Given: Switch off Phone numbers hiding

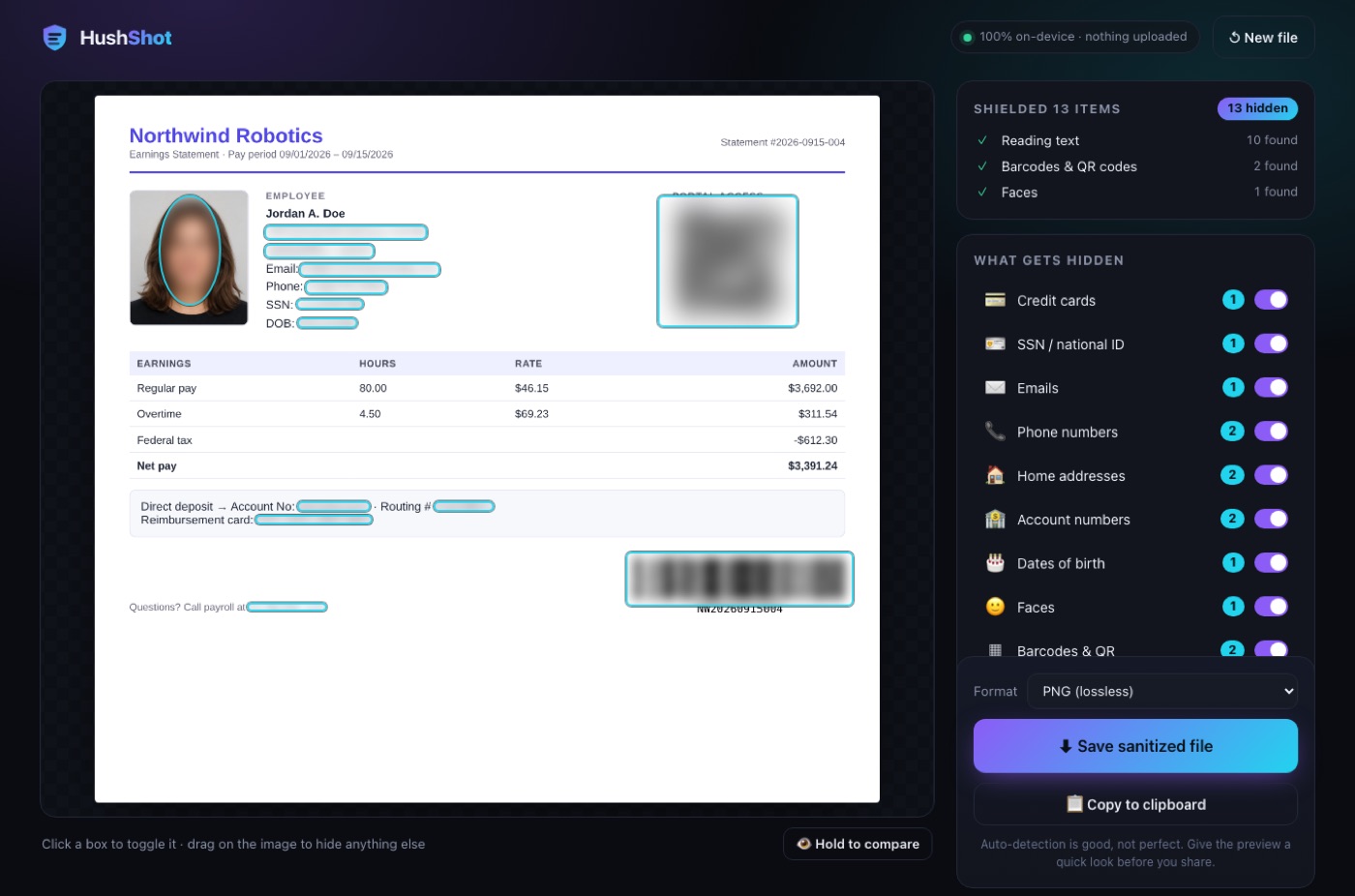Looking at the screenshot, I should click(1271, 432).
